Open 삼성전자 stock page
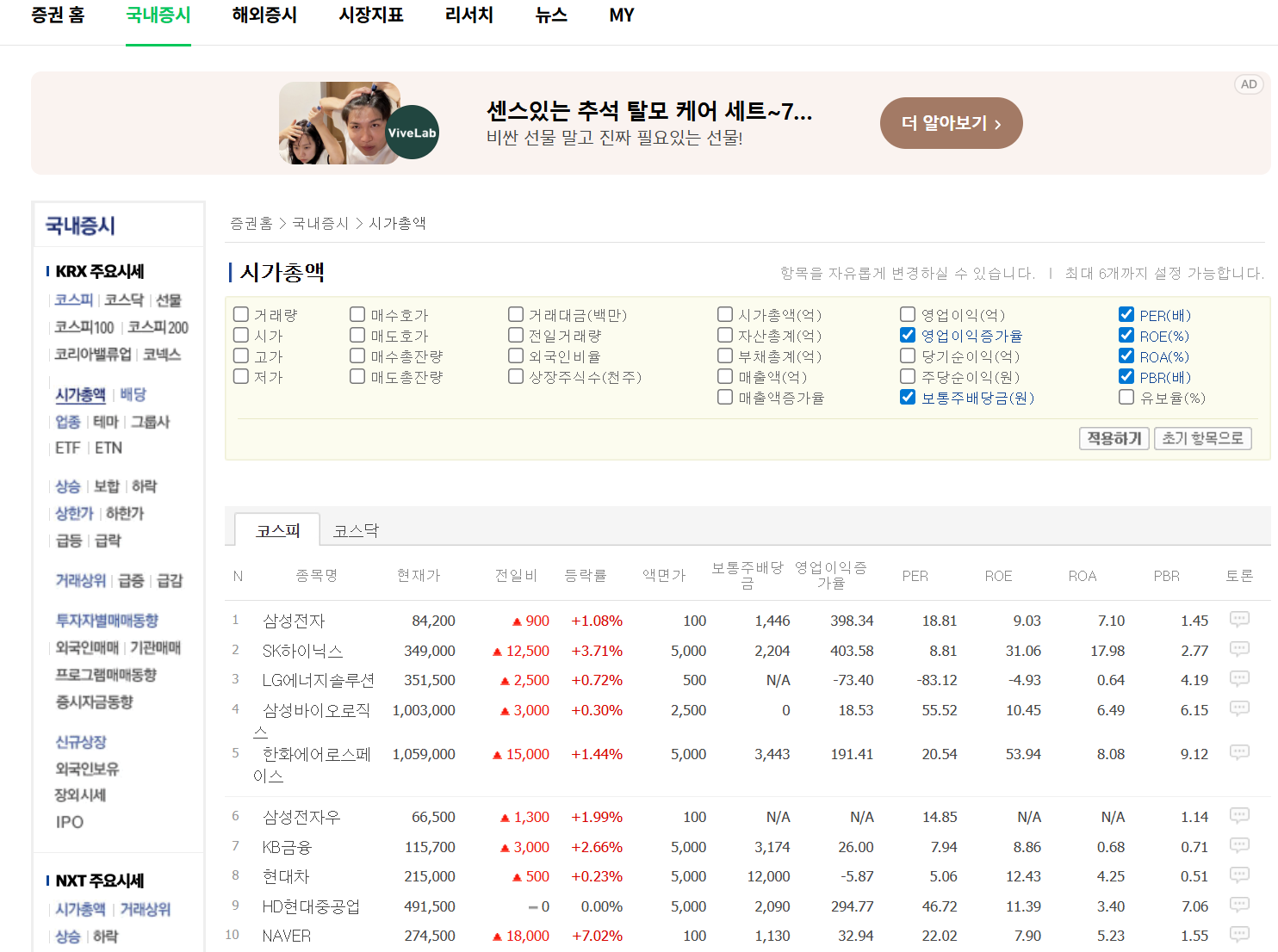Image resolution: width=1278 pixels, height=952 pixels. click(294, 621)
